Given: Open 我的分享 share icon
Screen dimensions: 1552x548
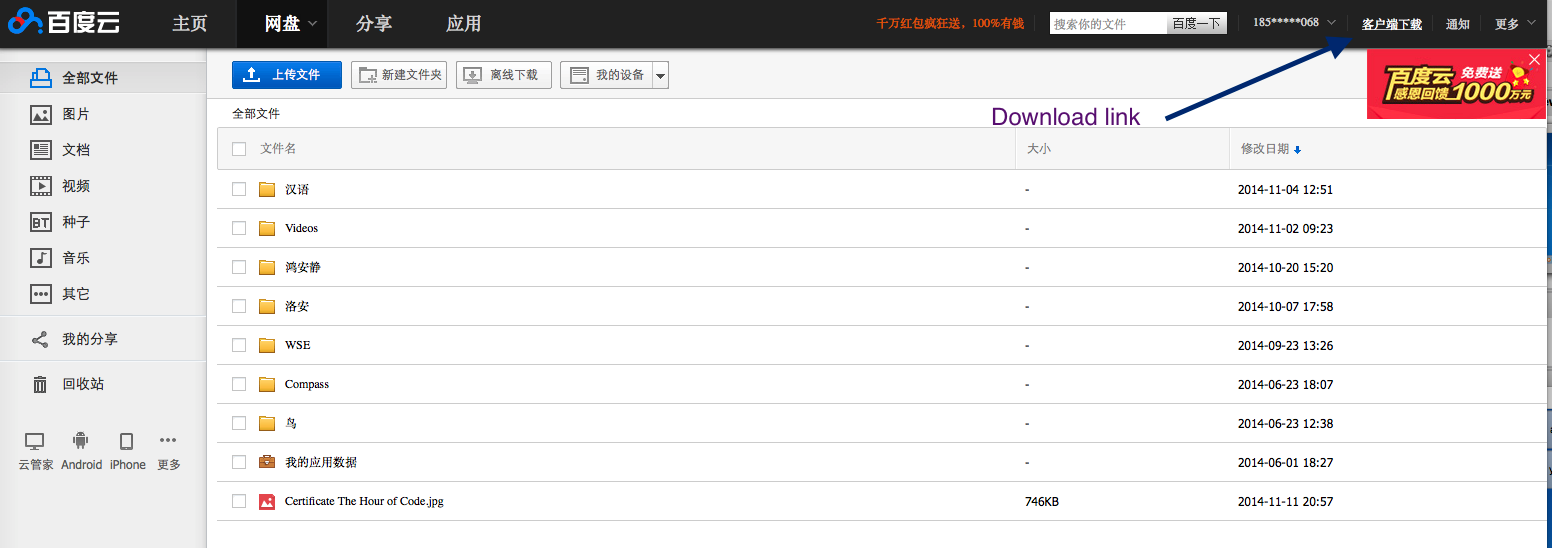Looking at the screenshot, I should tap(40, 339).
